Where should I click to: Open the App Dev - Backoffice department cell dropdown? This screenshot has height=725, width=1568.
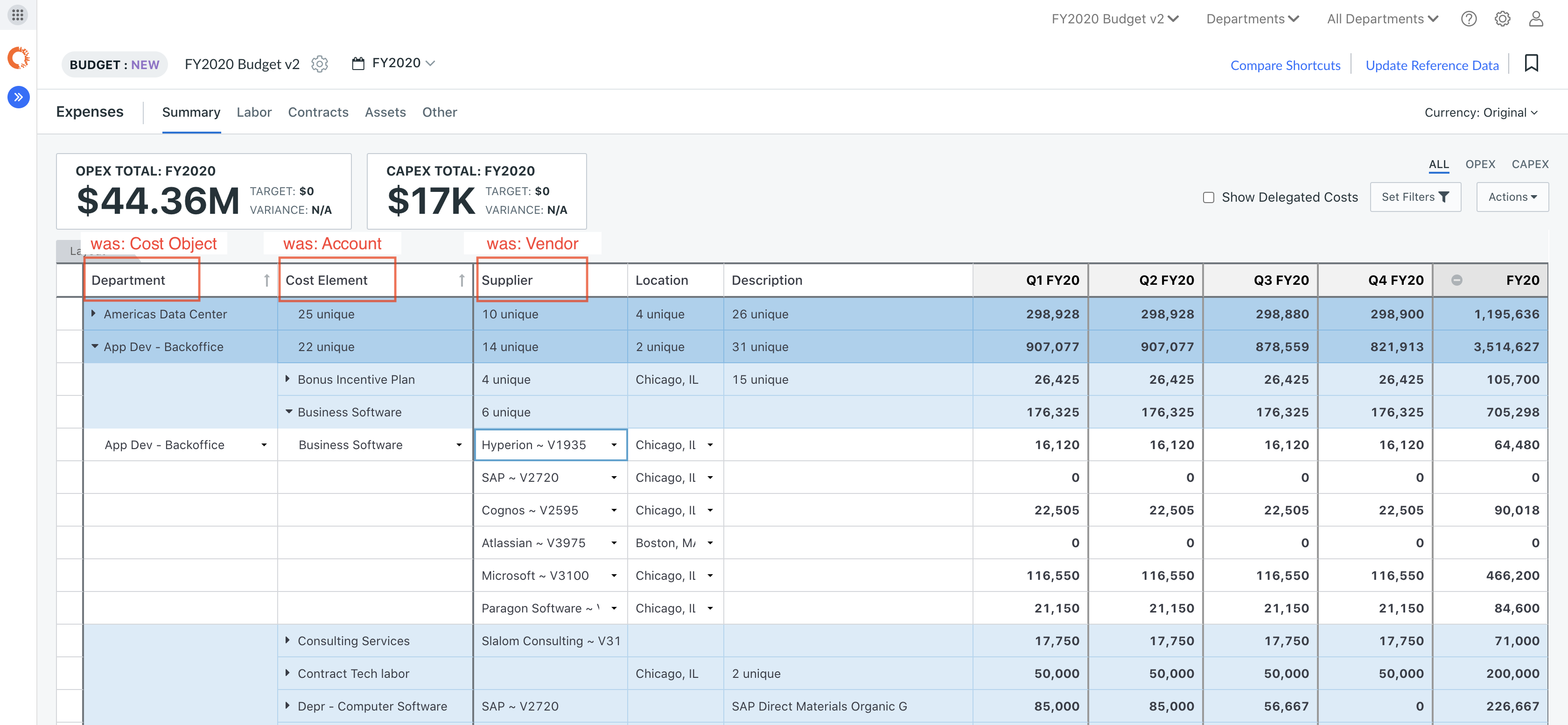point(264,445)
